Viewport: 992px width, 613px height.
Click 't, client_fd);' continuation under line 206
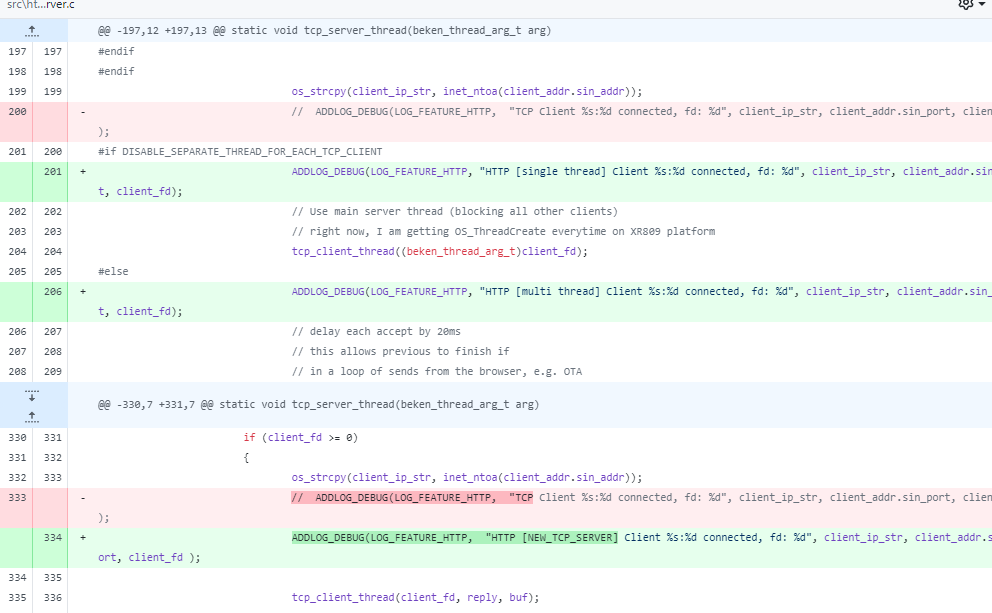tap(140, 311)
